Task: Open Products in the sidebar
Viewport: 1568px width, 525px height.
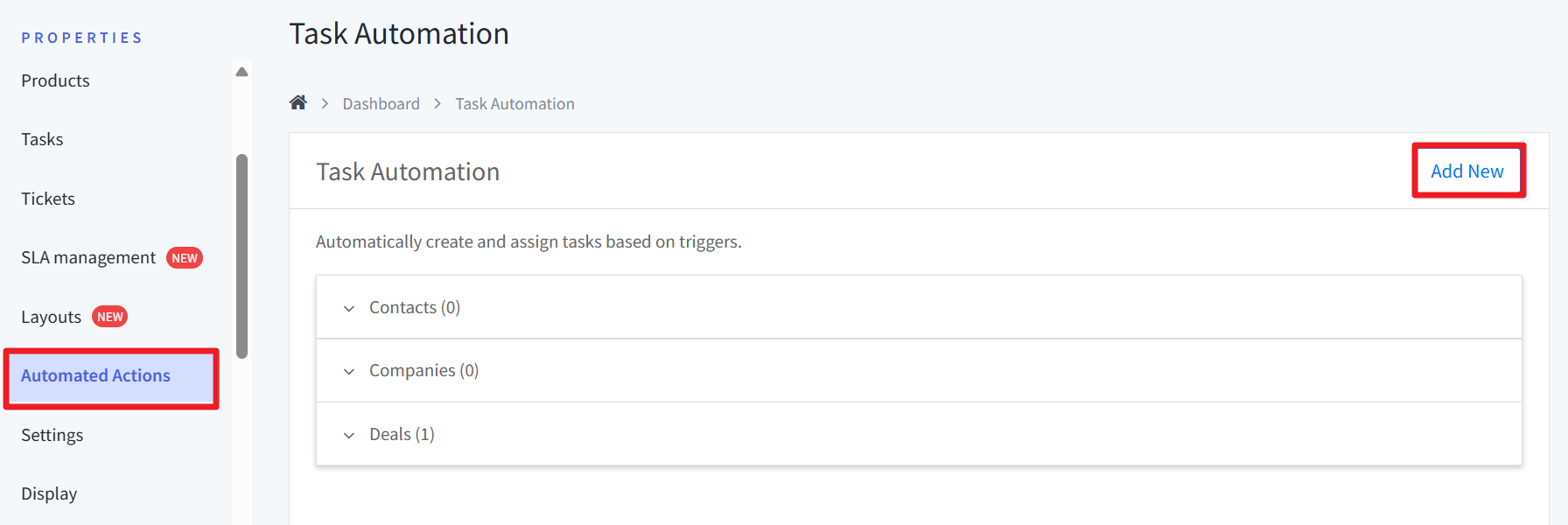Action: 55,80
